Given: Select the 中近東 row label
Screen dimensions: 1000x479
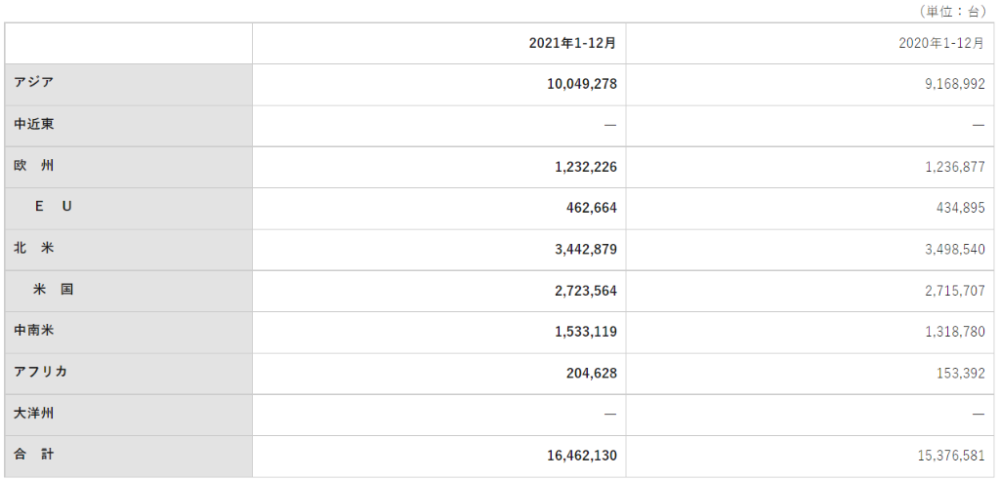Looking at the screenshot, I should [34, 126].
